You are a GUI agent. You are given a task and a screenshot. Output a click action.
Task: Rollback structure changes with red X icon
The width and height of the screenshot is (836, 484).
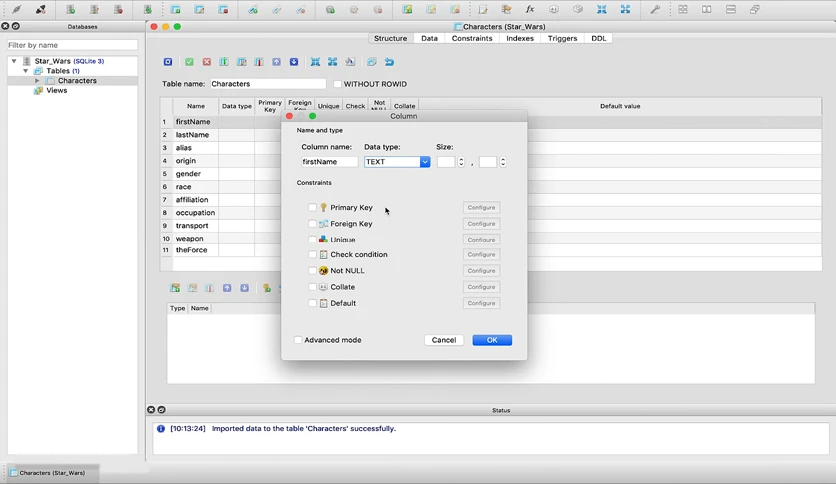point(207,62)
